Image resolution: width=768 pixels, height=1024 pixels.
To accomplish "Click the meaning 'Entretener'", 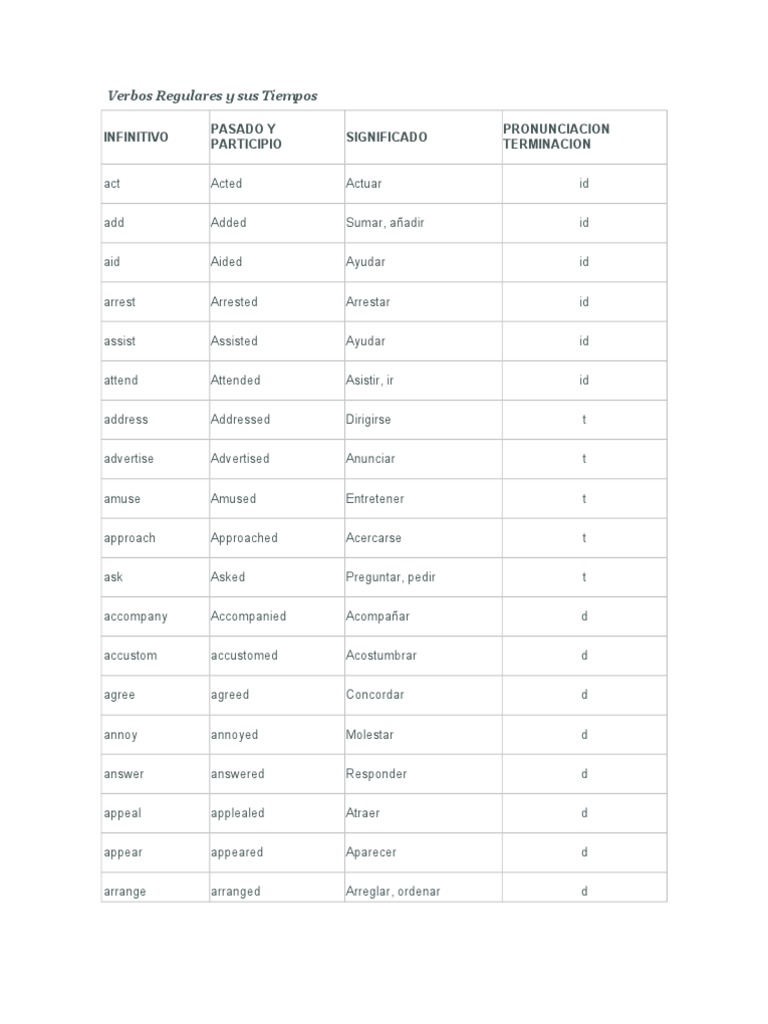I will (375, 498).
